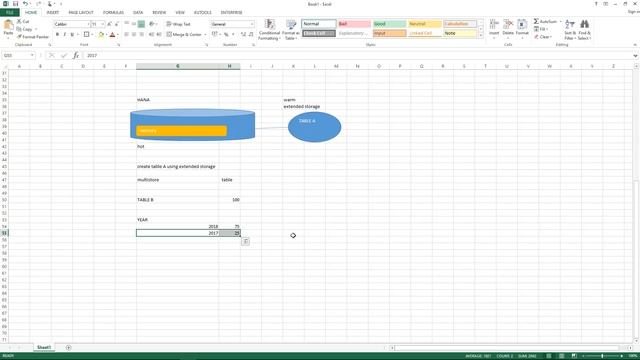Screen dimensions: 640x360
Task: Apply the Good cell style
Action: pos(389,24)
